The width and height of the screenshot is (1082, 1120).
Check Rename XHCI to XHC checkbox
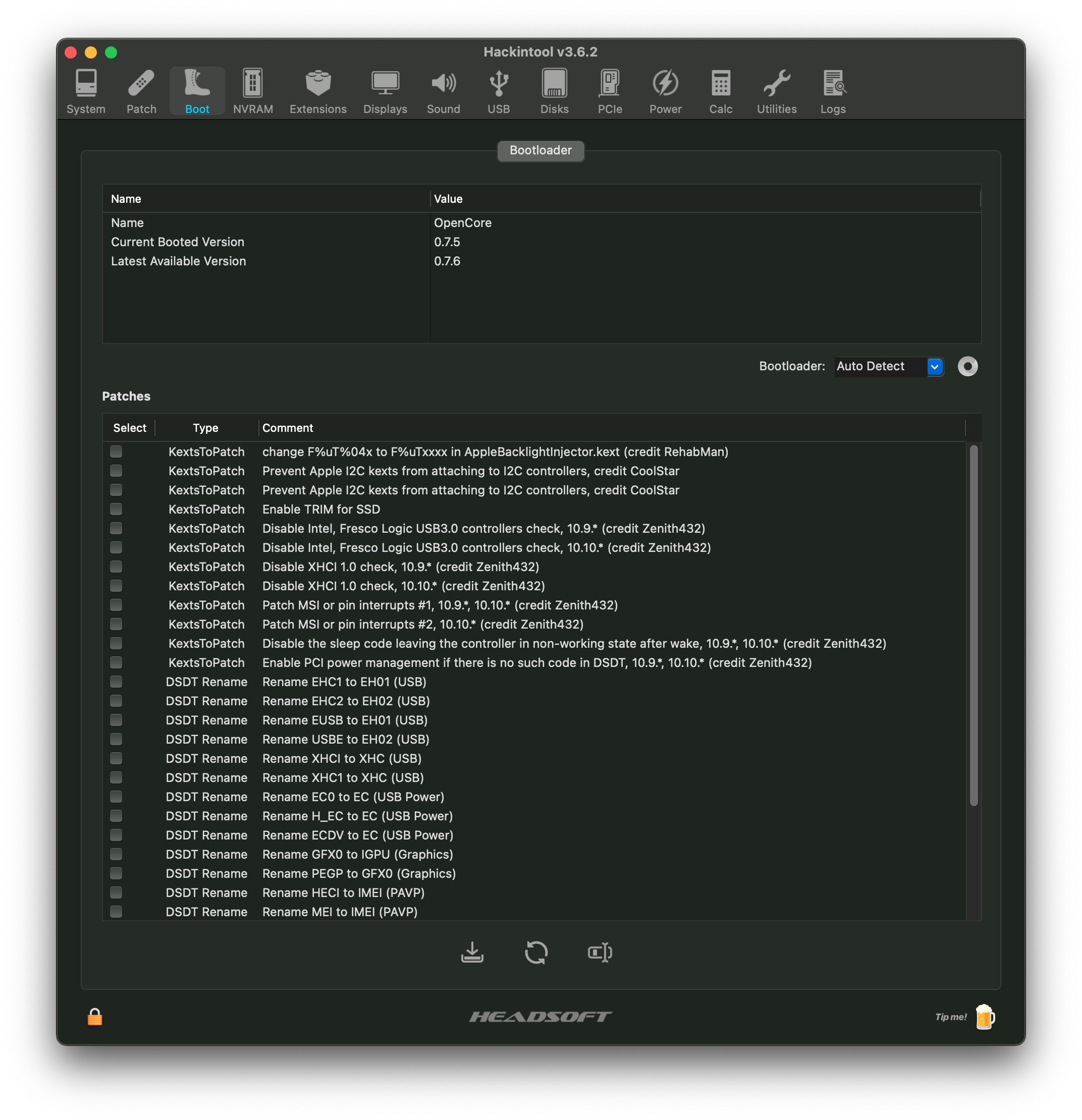point(116,758)
